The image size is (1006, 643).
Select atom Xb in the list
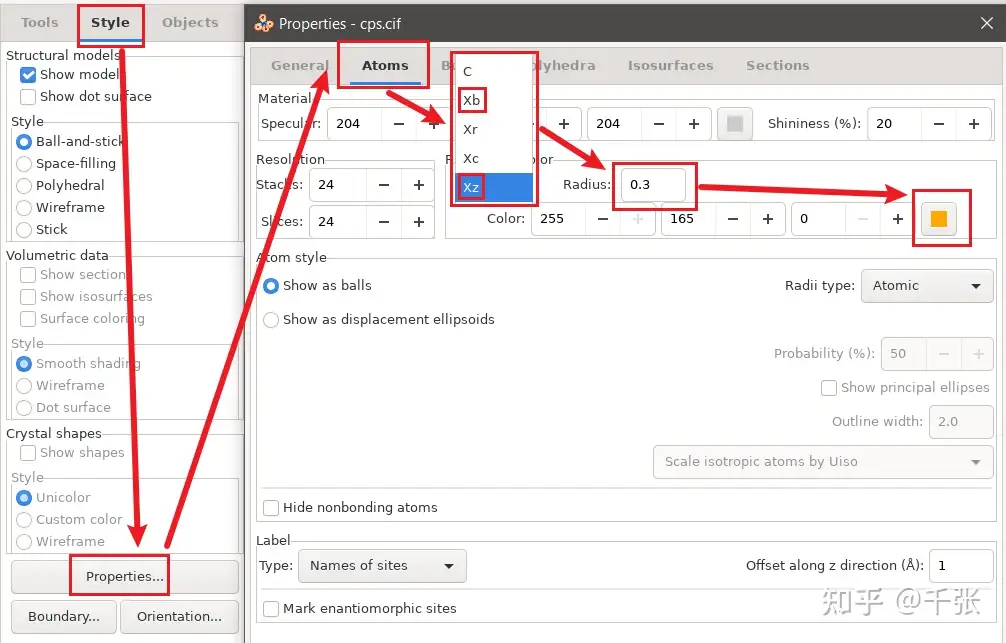click(493, 100)
